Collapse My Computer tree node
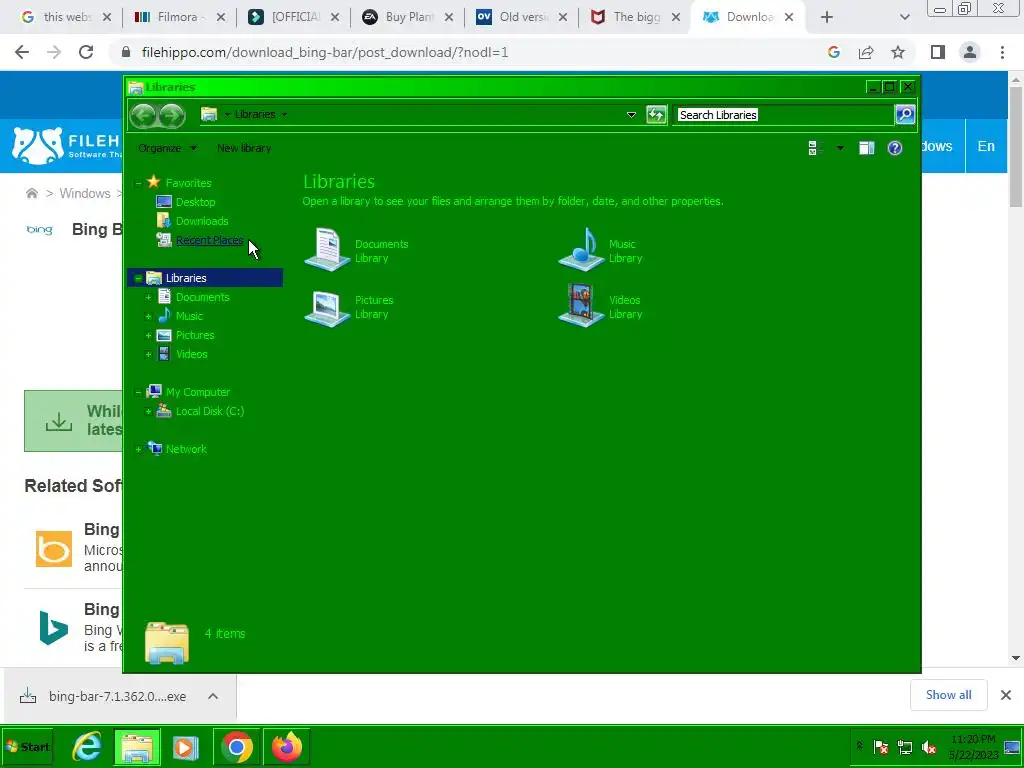This screenshot has height=768, width=1024. (138, 392)
